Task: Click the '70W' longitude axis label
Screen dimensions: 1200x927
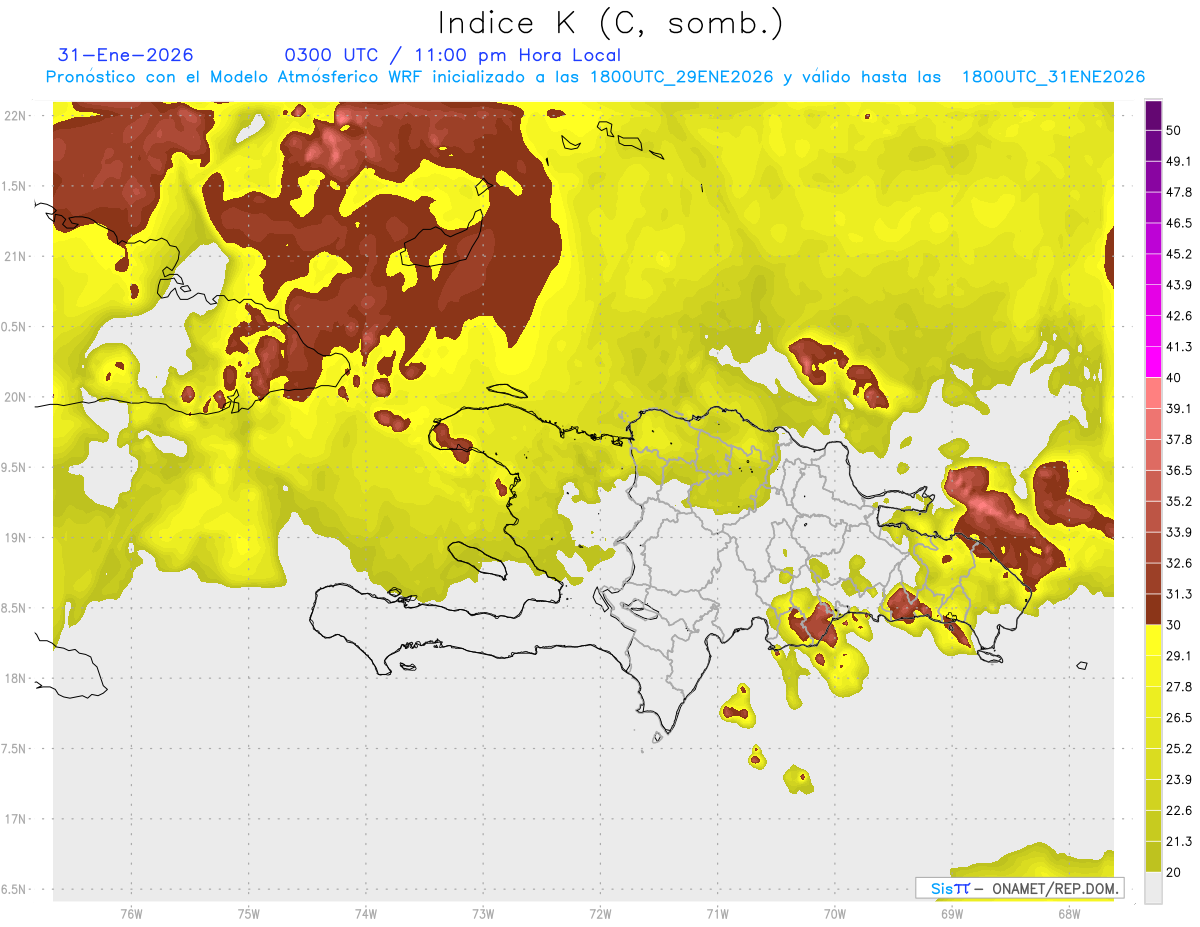Action: click(x=835, y=914)
